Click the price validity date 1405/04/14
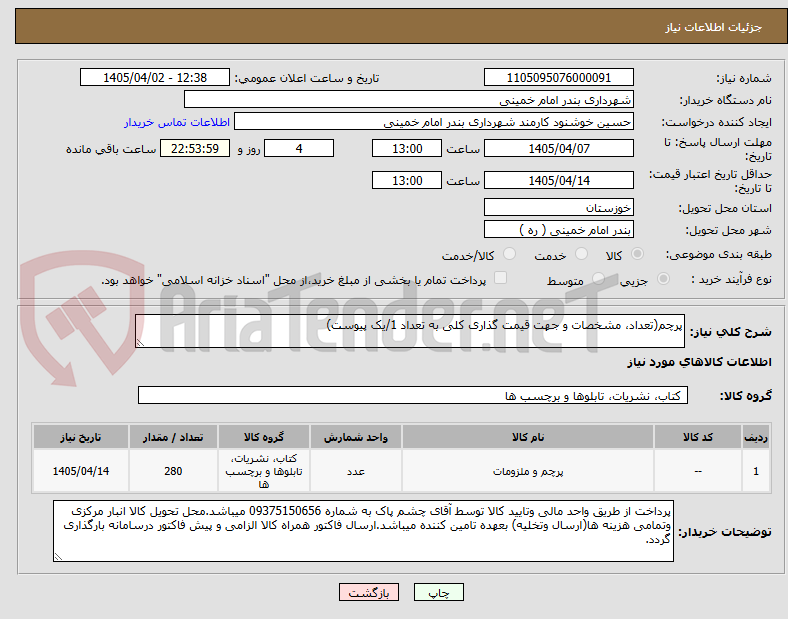Viewport: 788px width, 619px height. click(559, 180)
